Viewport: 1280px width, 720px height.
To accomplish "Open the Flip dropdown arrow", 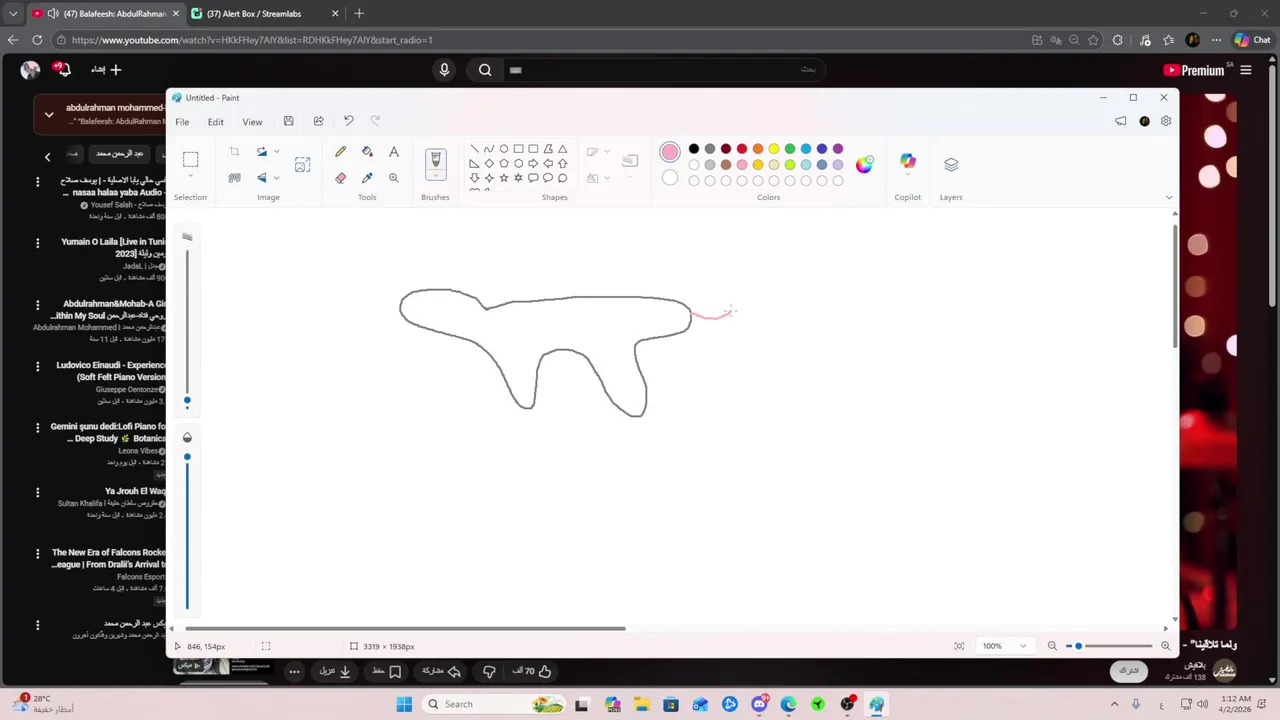I will pyautogui.click(x=276, y=178).
